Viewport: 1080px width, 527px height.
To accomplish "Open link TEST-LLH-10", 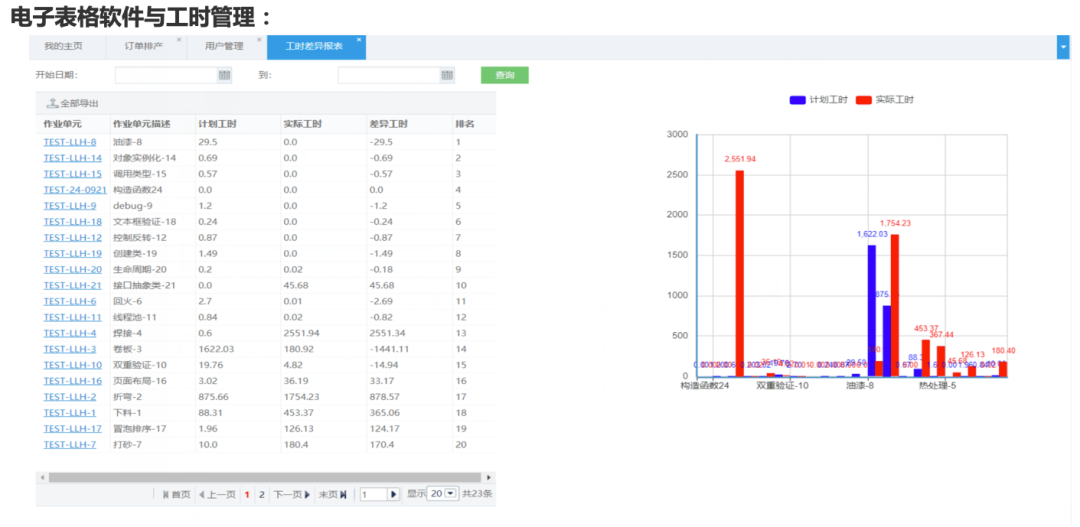I will [x=72, y=364].
